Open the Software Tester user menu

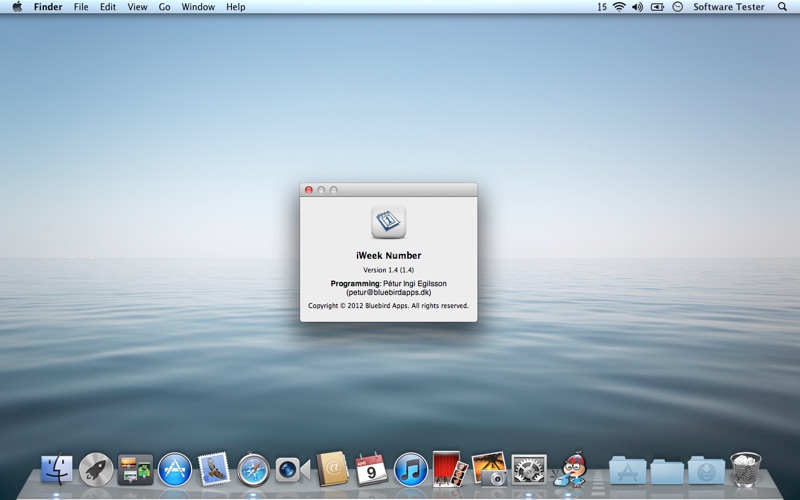(x=729, y=7)
